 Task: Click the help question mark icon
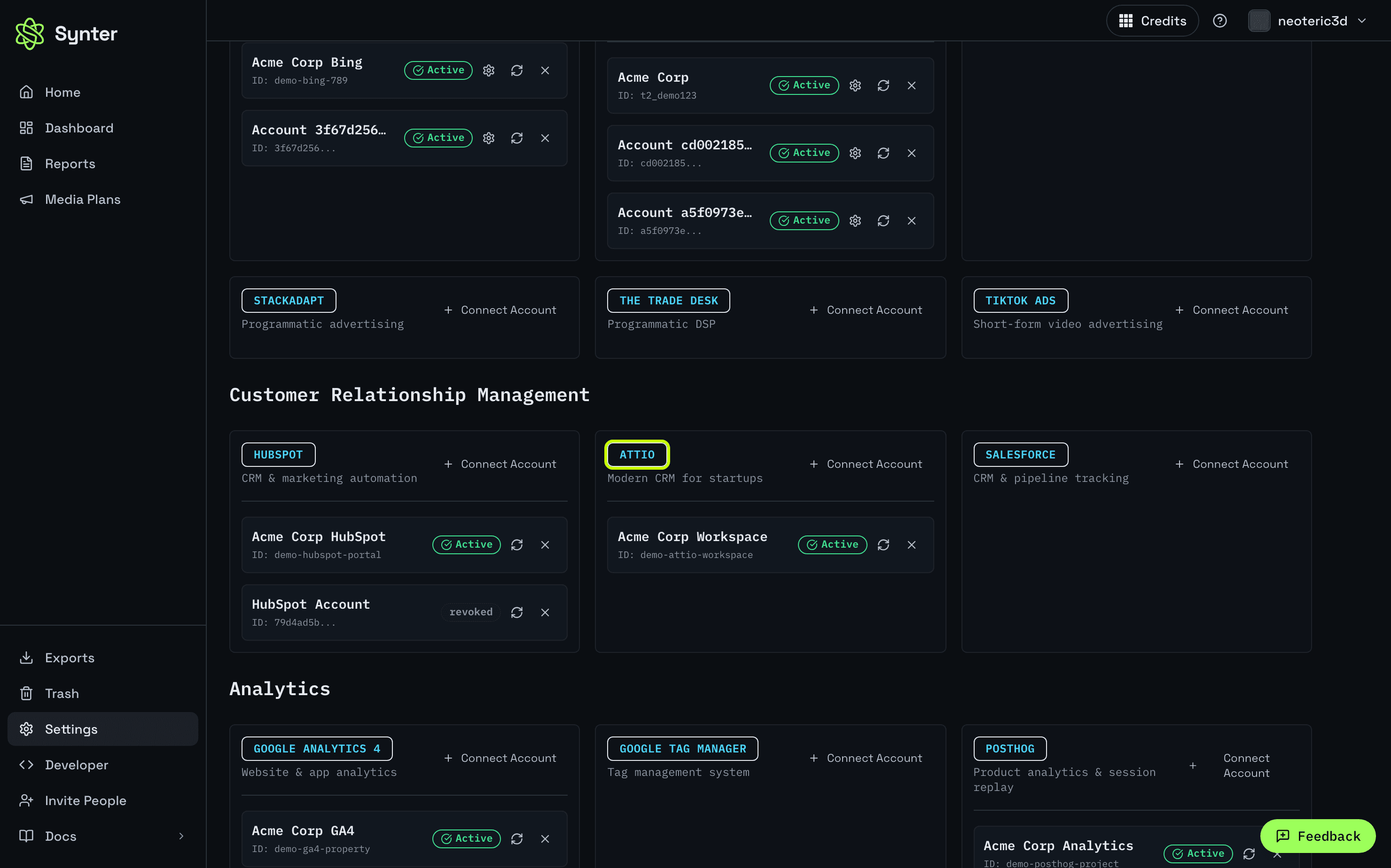[x=1219, y=21]
